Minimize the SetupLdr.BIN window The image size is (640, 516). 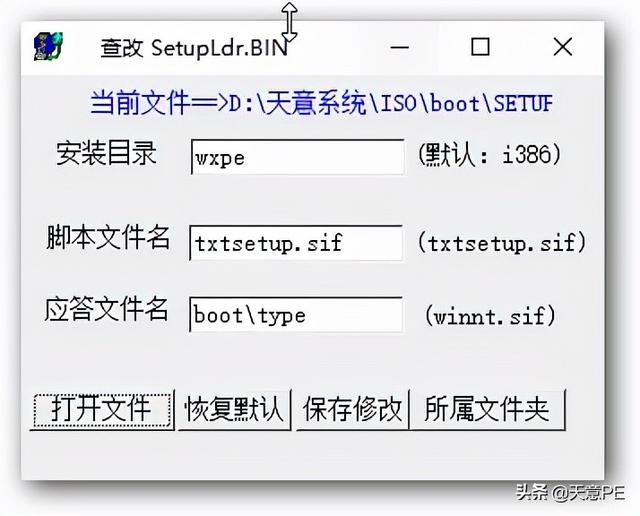(x=399, y=47)
